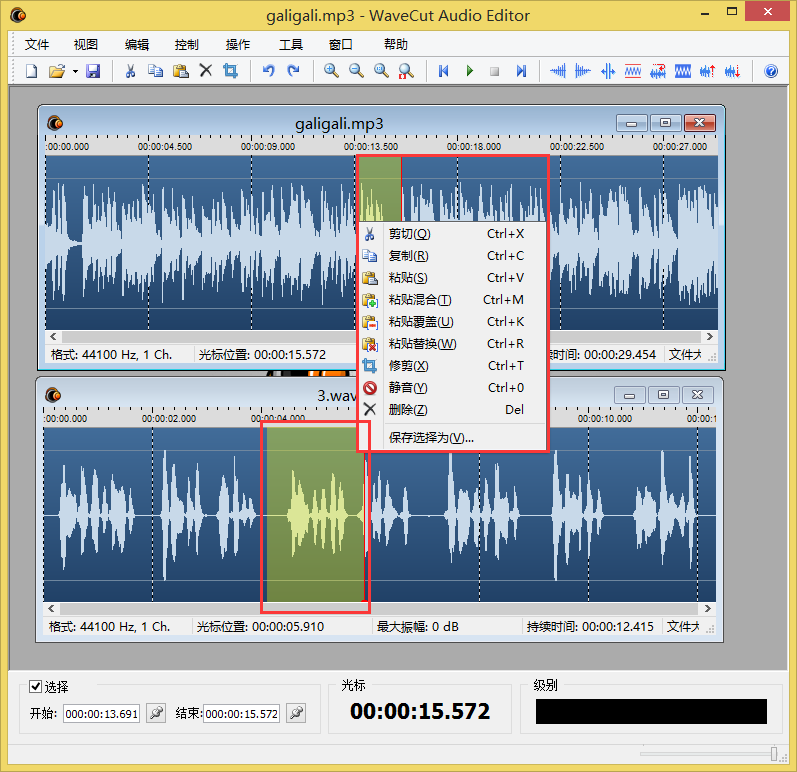Click the Save floppy disk icon
The width and height of the screenshot is (797, 772).
pos(93,71)
